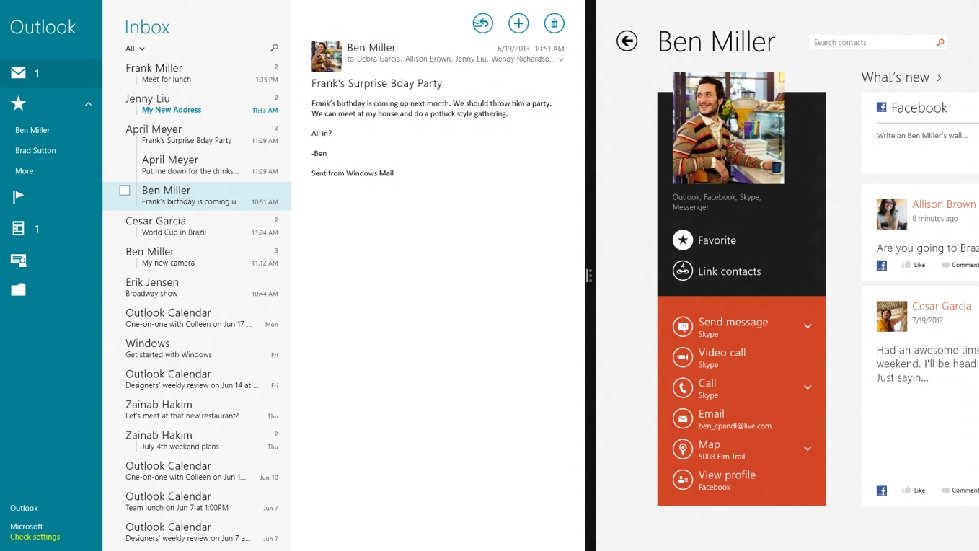The width and height of the screenshot is (979, 551).
Task: Tick the checkbox on Ben Miller message
Action: coord(125,190)
